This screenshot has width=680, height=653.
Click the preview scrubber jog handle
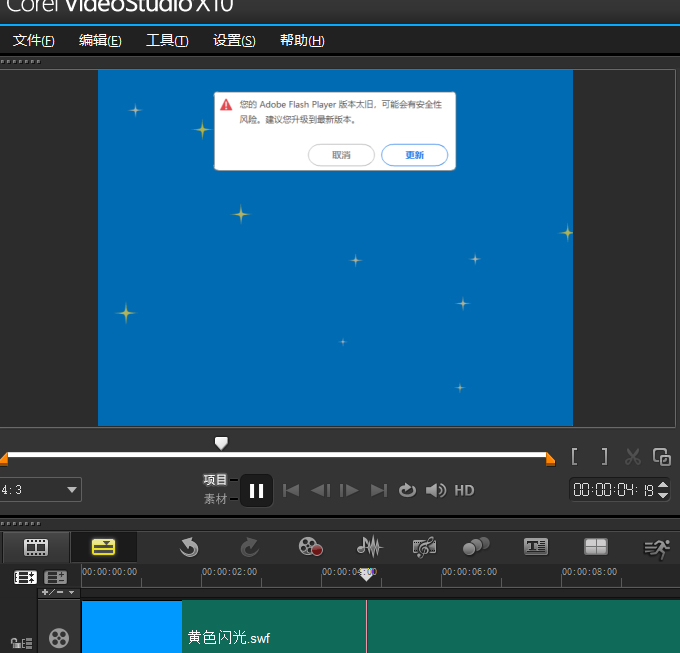click(x=221, y=443)
